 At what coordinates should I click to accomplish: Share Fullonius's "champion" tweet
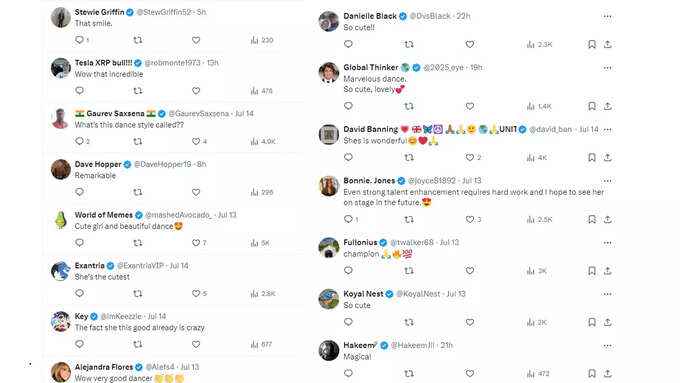click(608, 271)
